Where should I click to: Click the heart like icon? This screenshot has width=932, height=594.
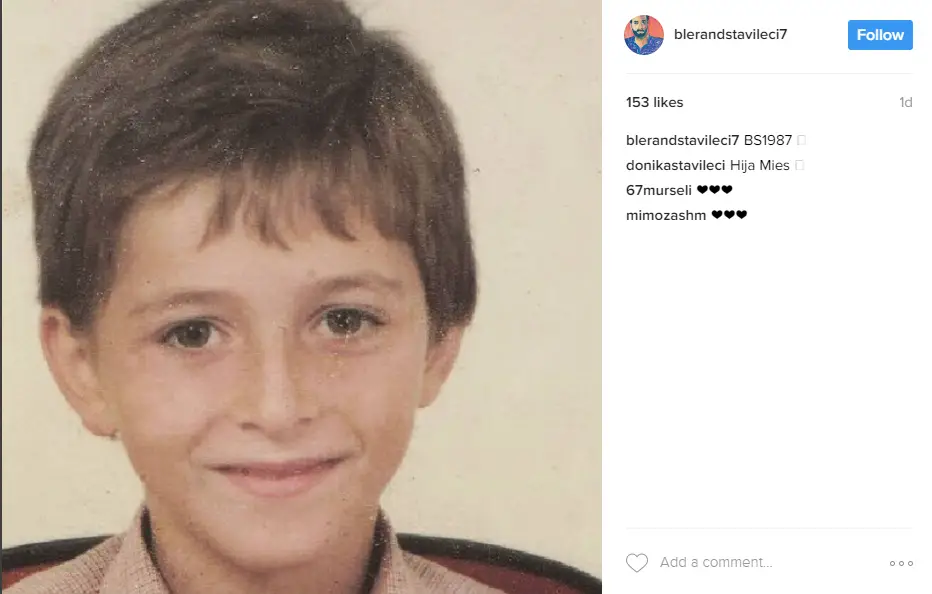[637, 562]
